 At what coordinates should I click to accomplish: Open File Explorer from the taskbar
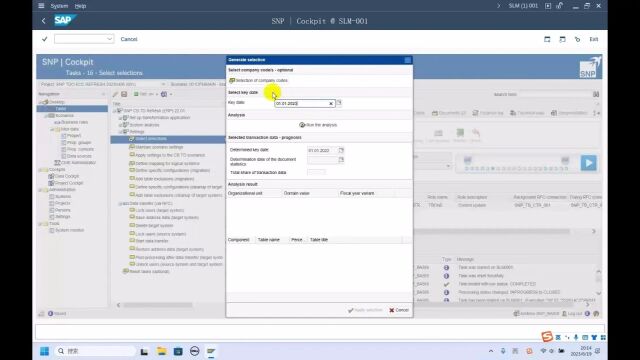coord(162,351)
